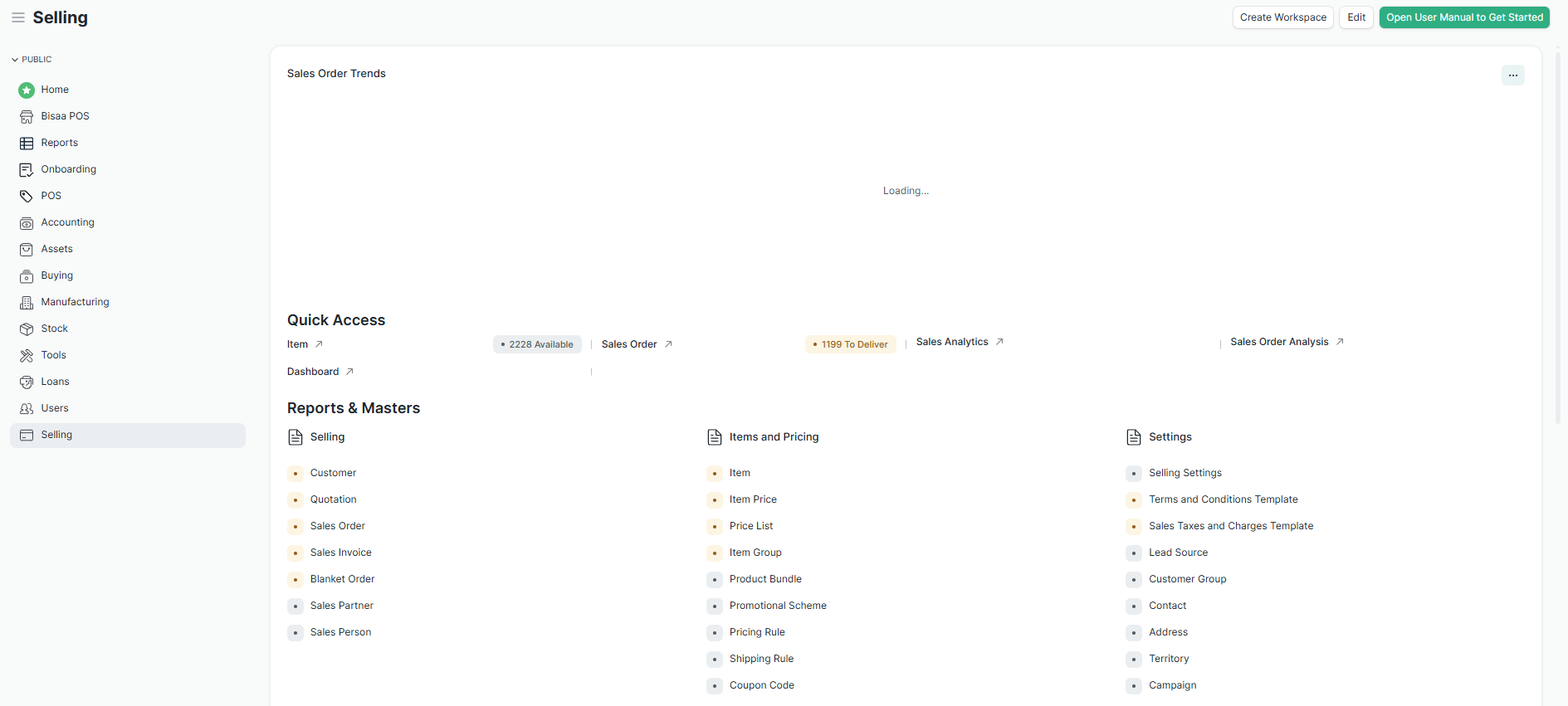Image resolution: width=1568 pixels, height=706 pixels.
Task: Open Bisaa POS store icon in sidebar
Action: pos(27,117)
